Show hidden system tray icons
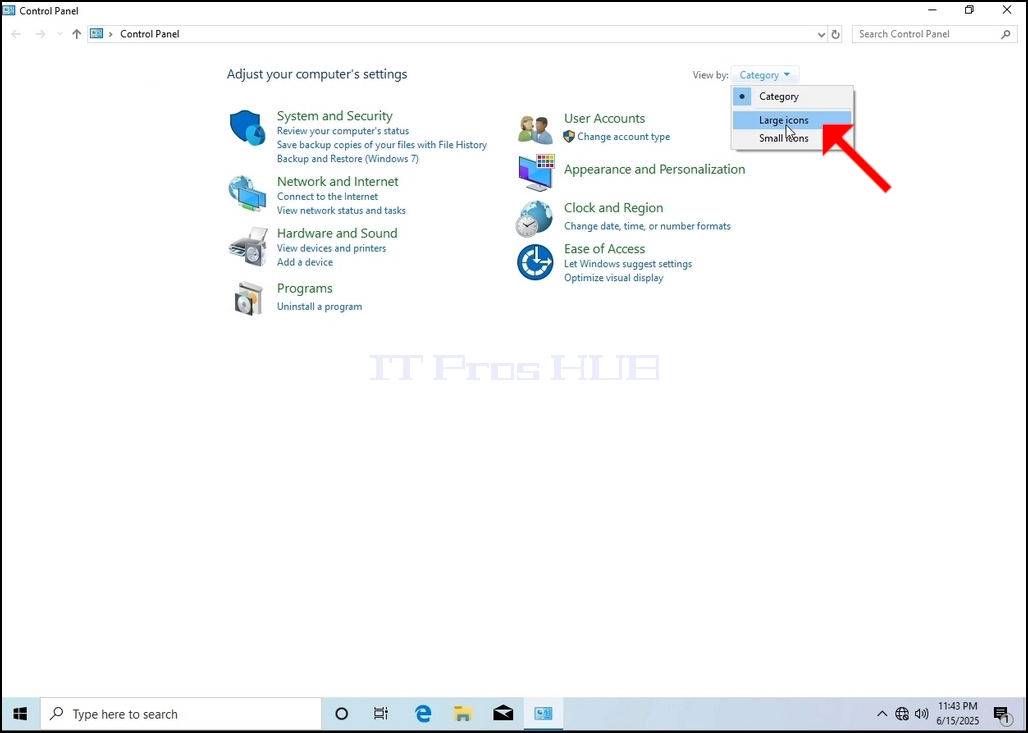 [x=882, y=714]
